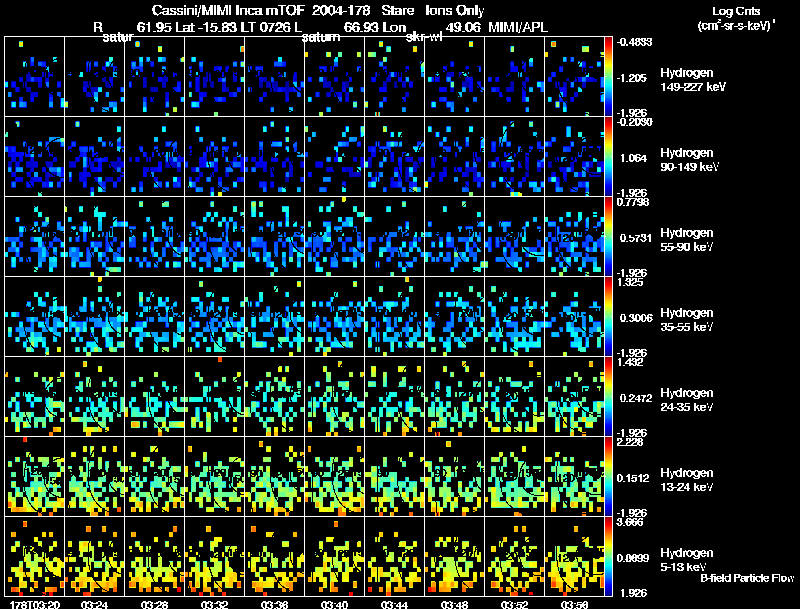
Task: Click the Hydrogen 13-24 keV label
Action: point(690,479)
